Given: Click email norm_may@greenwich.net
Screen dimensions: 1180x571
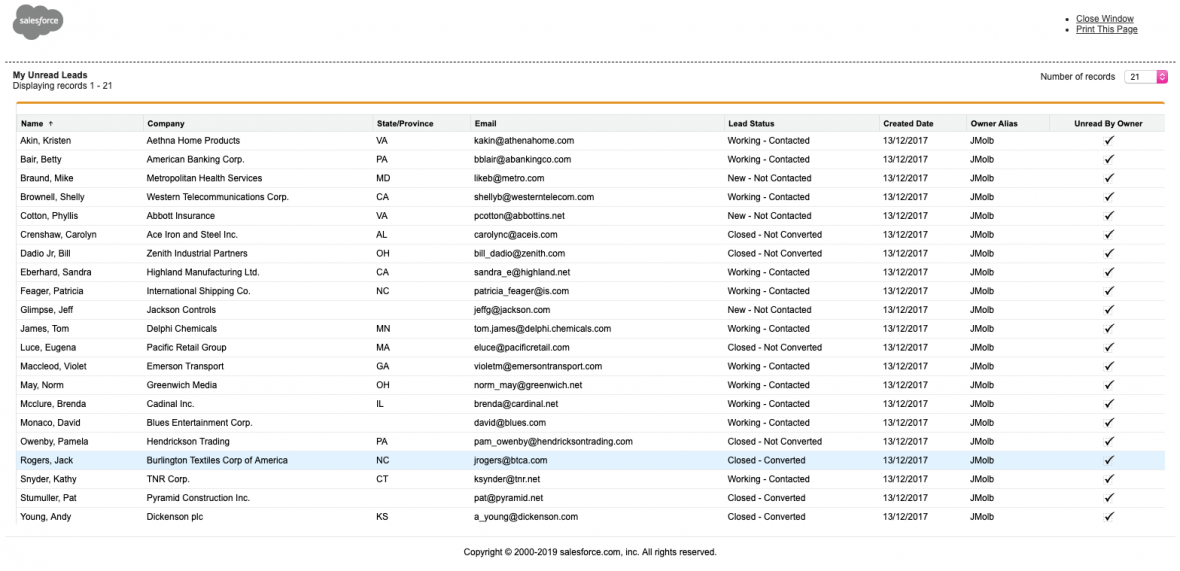Looking at the screenshot, I should point(528,385).
